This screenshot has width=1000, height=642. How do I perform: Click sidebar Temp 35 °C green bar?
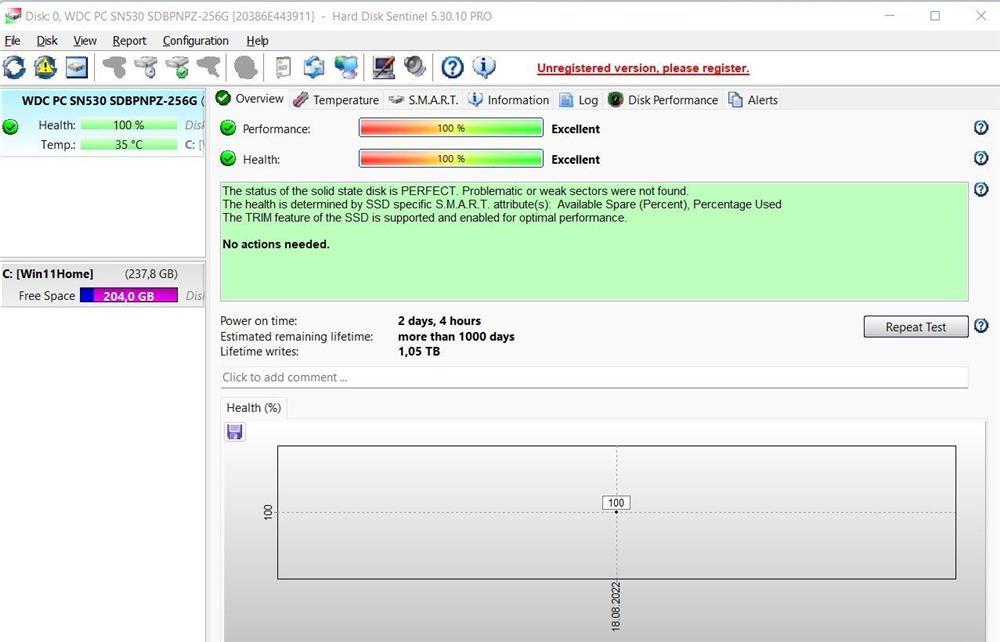[x=129, y=145]
